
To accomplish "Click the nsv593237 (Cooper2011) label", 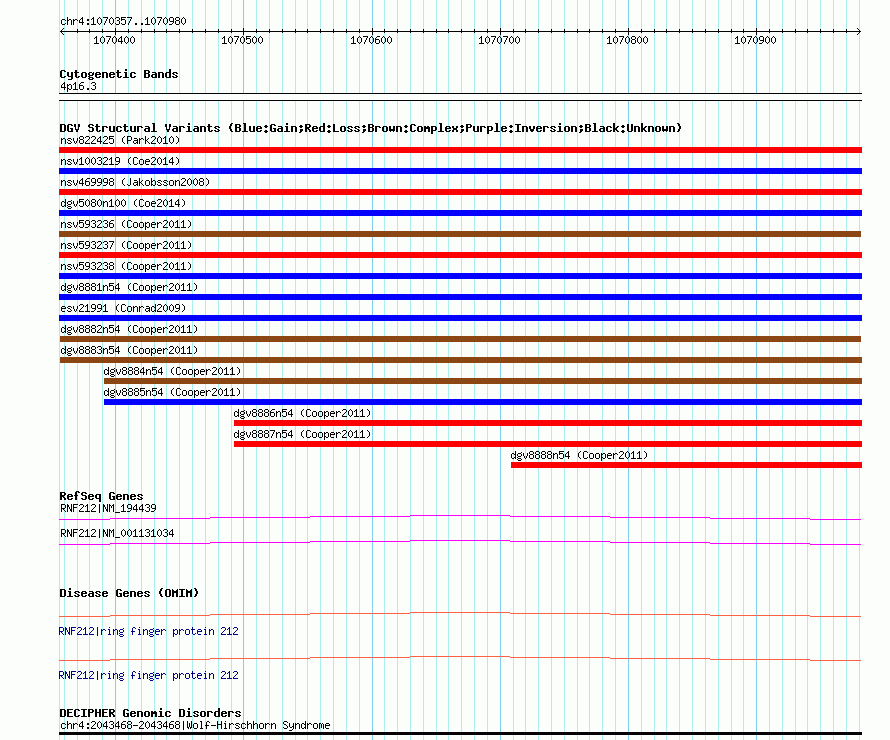I will tap(126, 245).
